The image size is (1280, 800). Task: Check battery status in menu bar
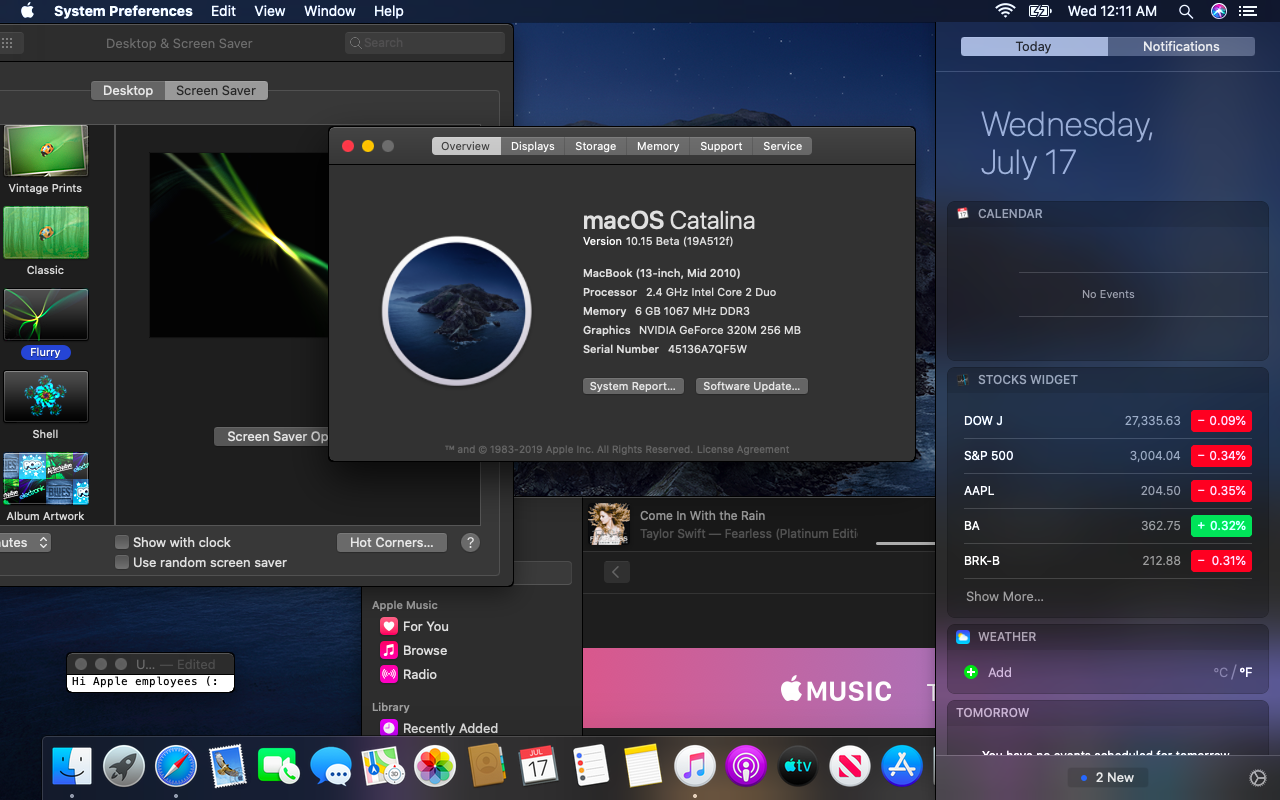coord(1040,11)
